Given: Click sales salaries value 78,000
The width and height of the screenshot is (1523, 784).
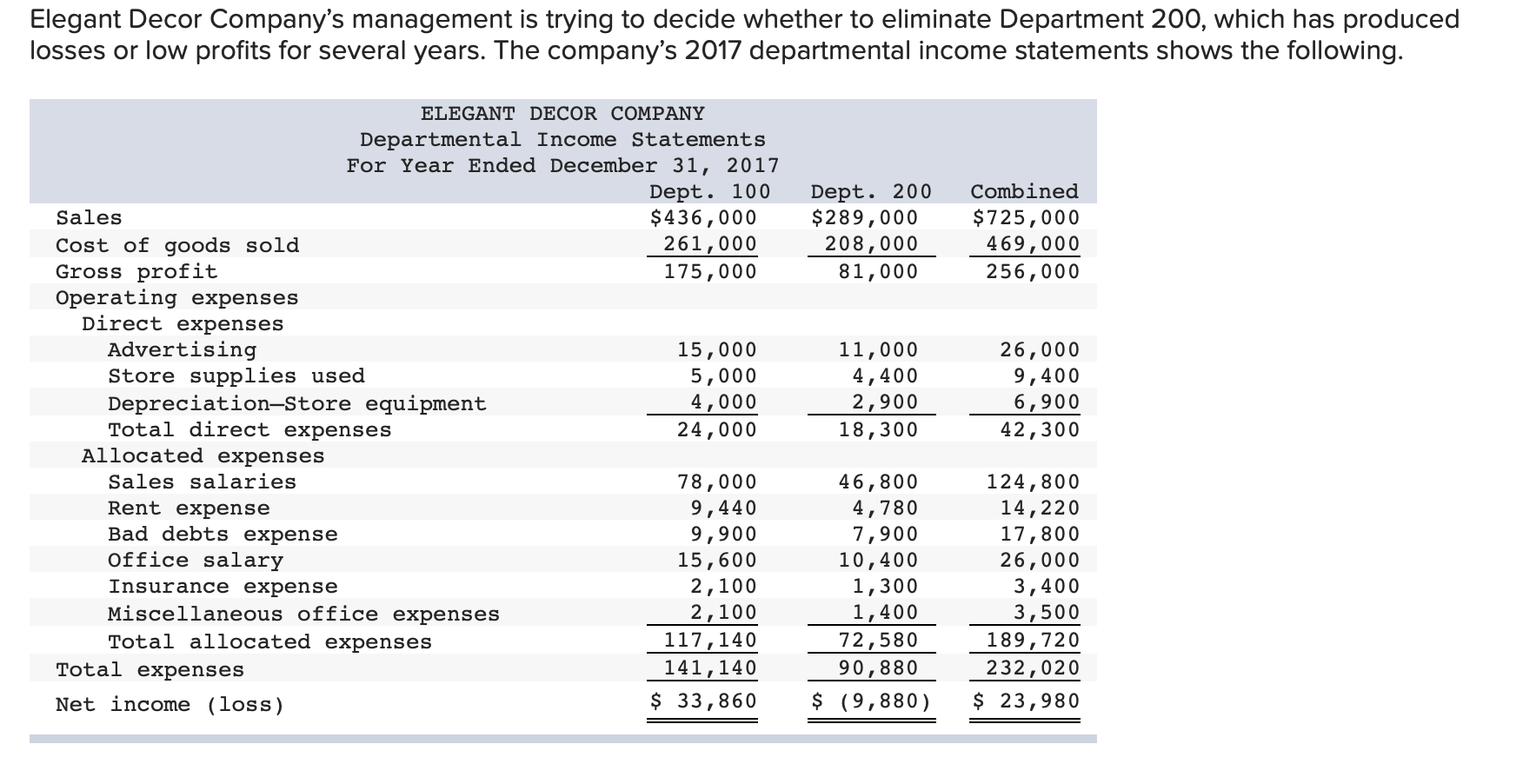Looking at the screenshot, I should (x=717, y=482).
